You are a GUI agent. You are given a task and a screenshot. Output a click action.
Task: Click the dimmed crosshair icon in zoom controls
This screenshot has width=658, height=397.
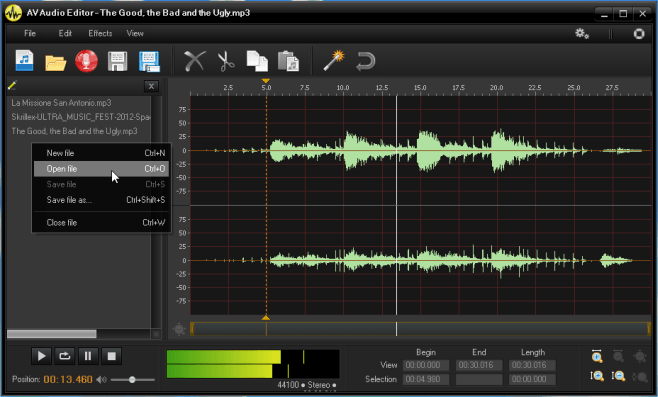640,357
